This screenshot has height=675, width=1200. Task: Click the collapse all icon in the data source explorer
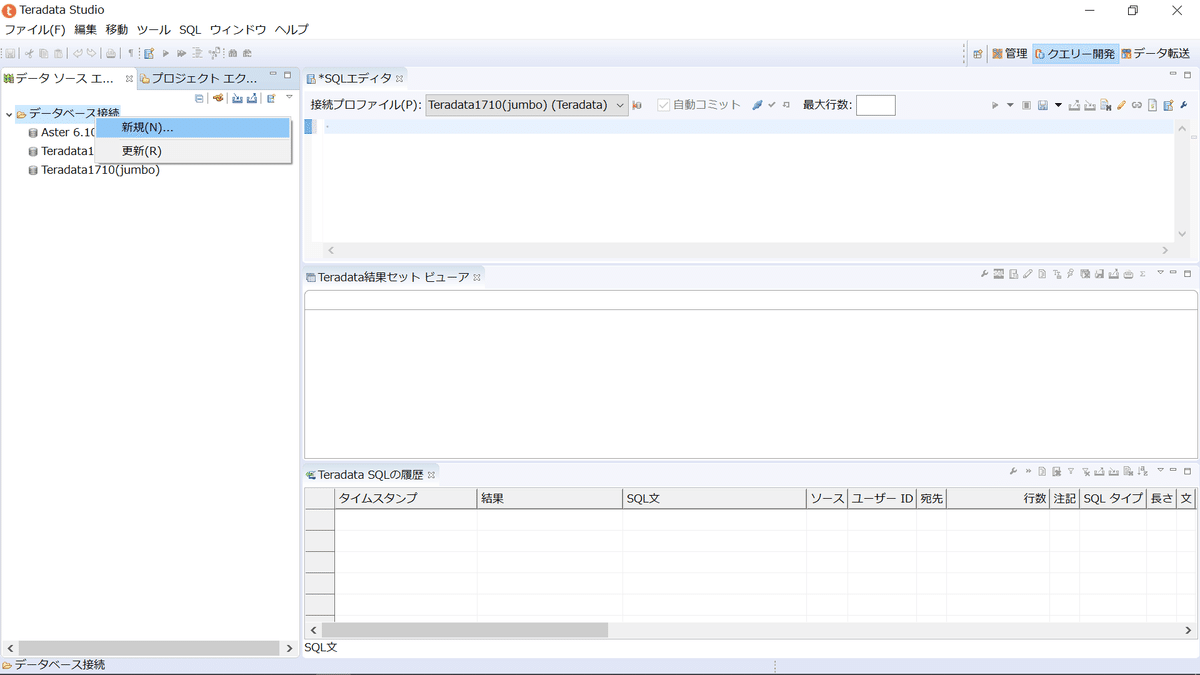[199, 98]
